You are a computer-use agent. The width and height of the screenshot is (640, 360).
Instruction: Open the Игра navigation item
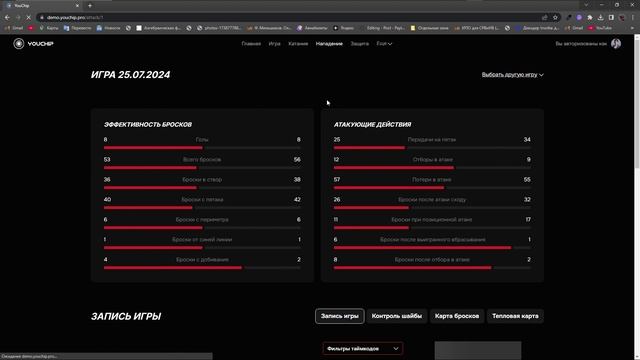pos(275,44)
